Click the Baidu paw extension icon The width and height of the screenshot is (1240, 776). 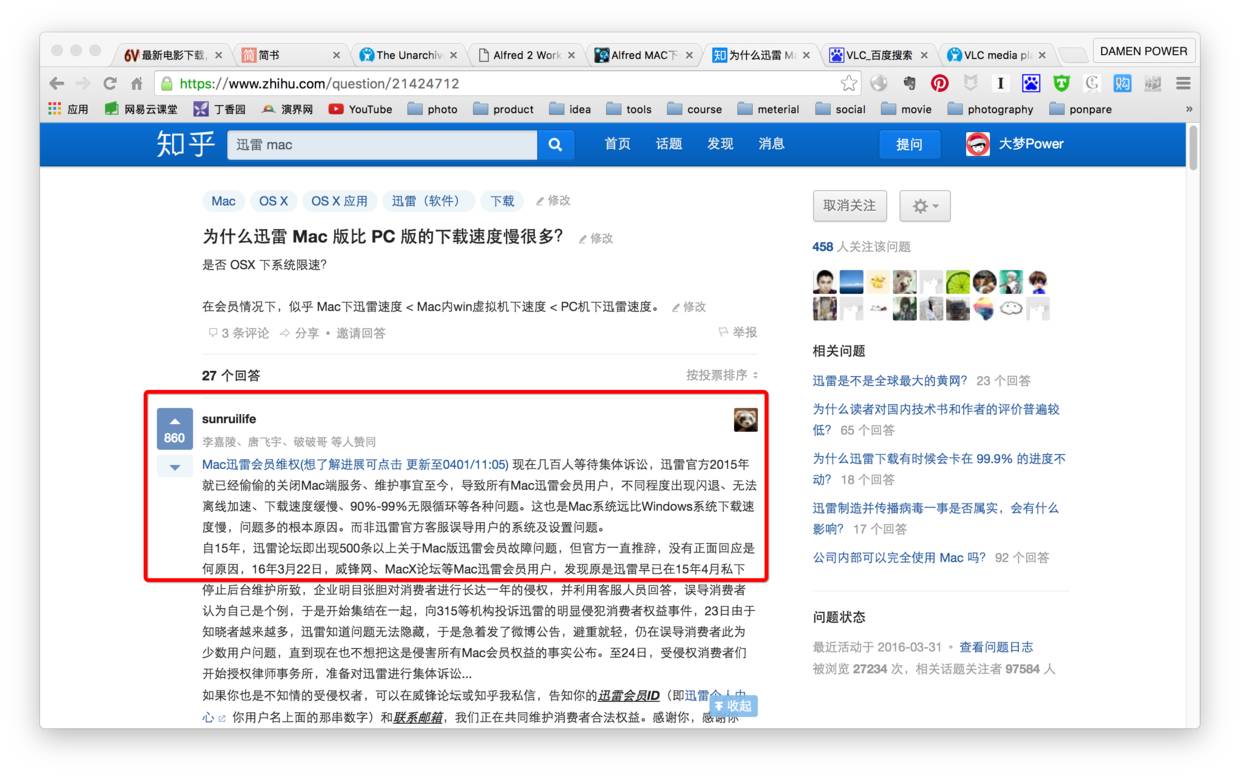pyautogui.click(x=1030, y=83)
